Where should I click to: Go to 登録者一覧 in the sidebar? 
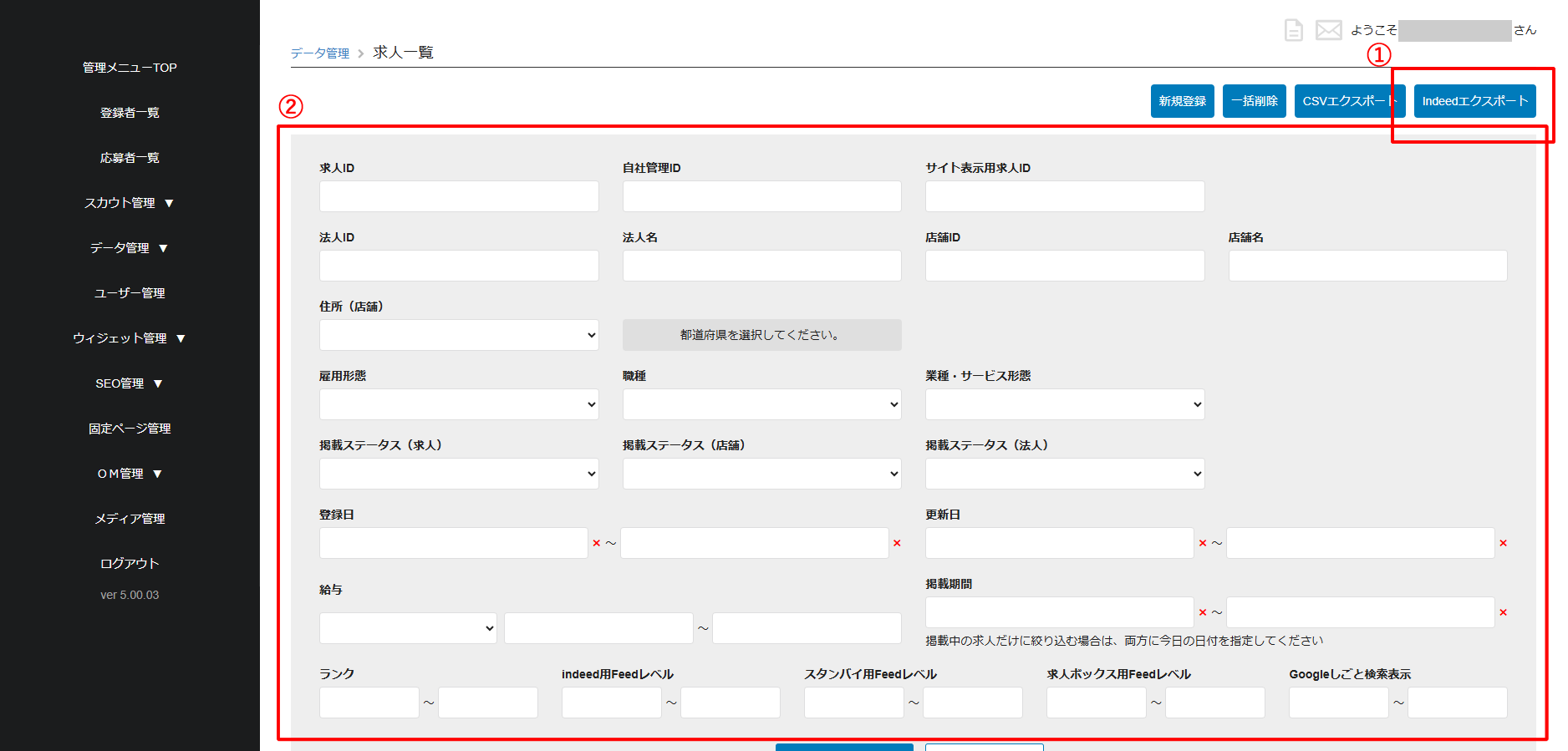coord(130,113)
